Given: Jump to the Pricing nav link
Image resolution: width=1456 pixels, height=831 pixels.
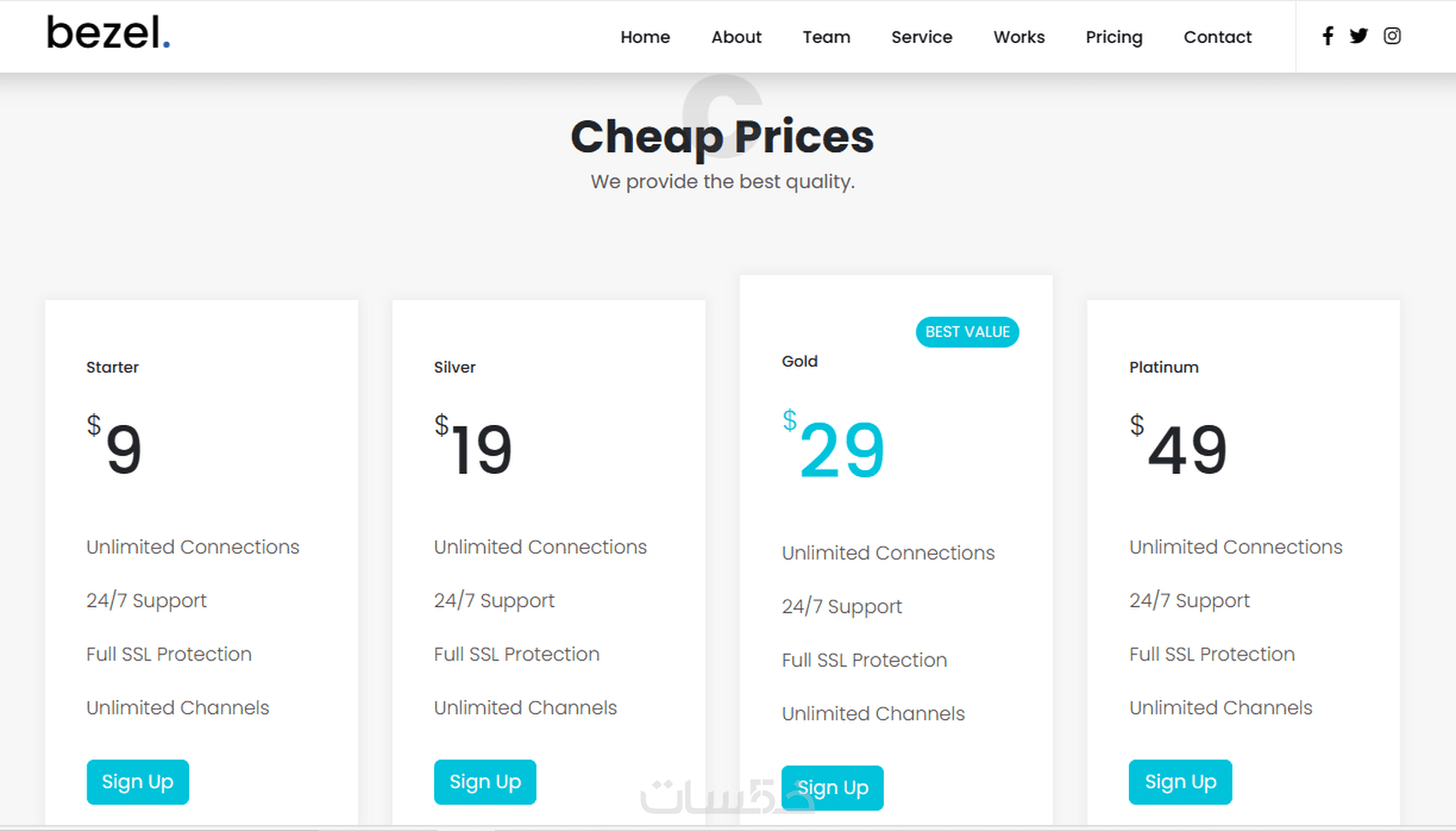Looking at the screenshot, I should point(1113,37).
